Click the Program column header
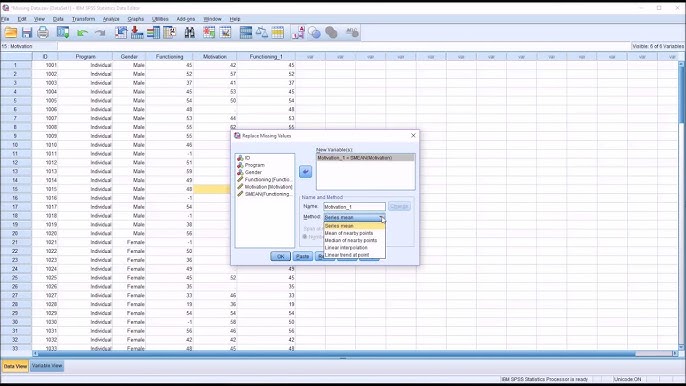 tap(85, 56)
